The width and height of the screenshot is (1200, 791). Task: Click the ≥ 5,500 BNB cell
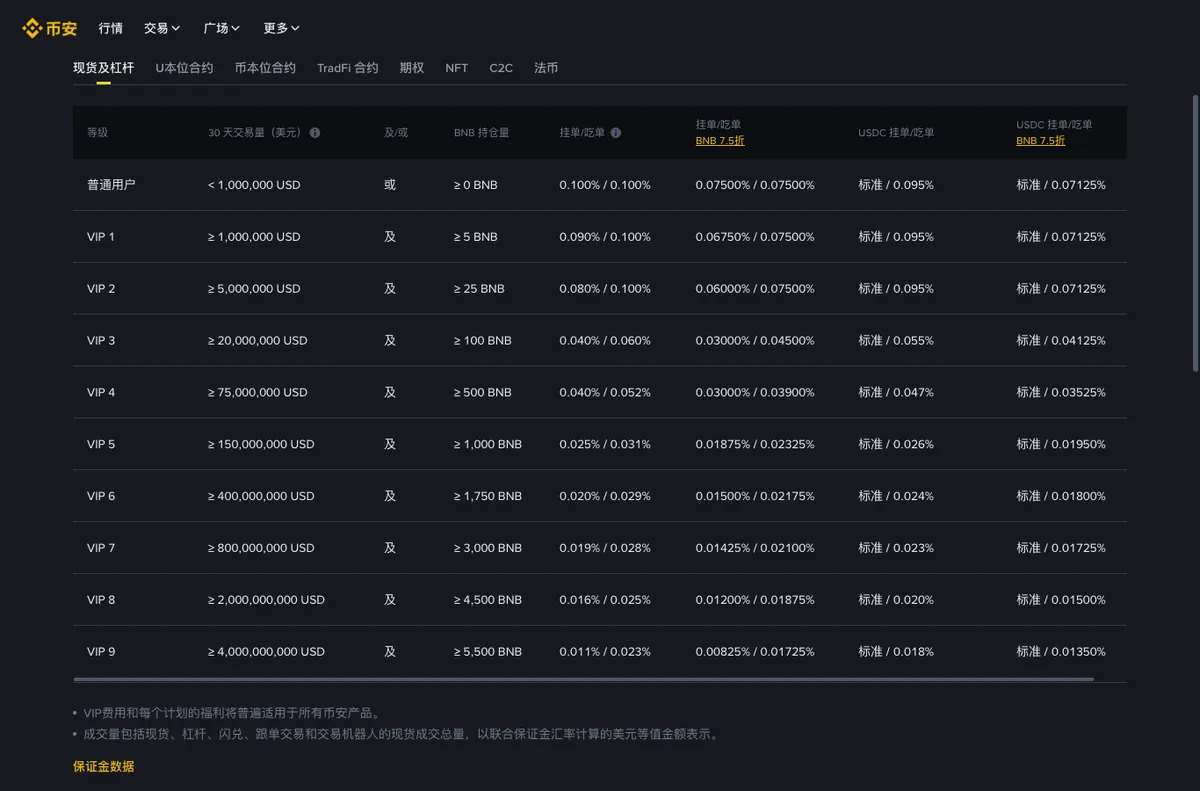point(488,652)
